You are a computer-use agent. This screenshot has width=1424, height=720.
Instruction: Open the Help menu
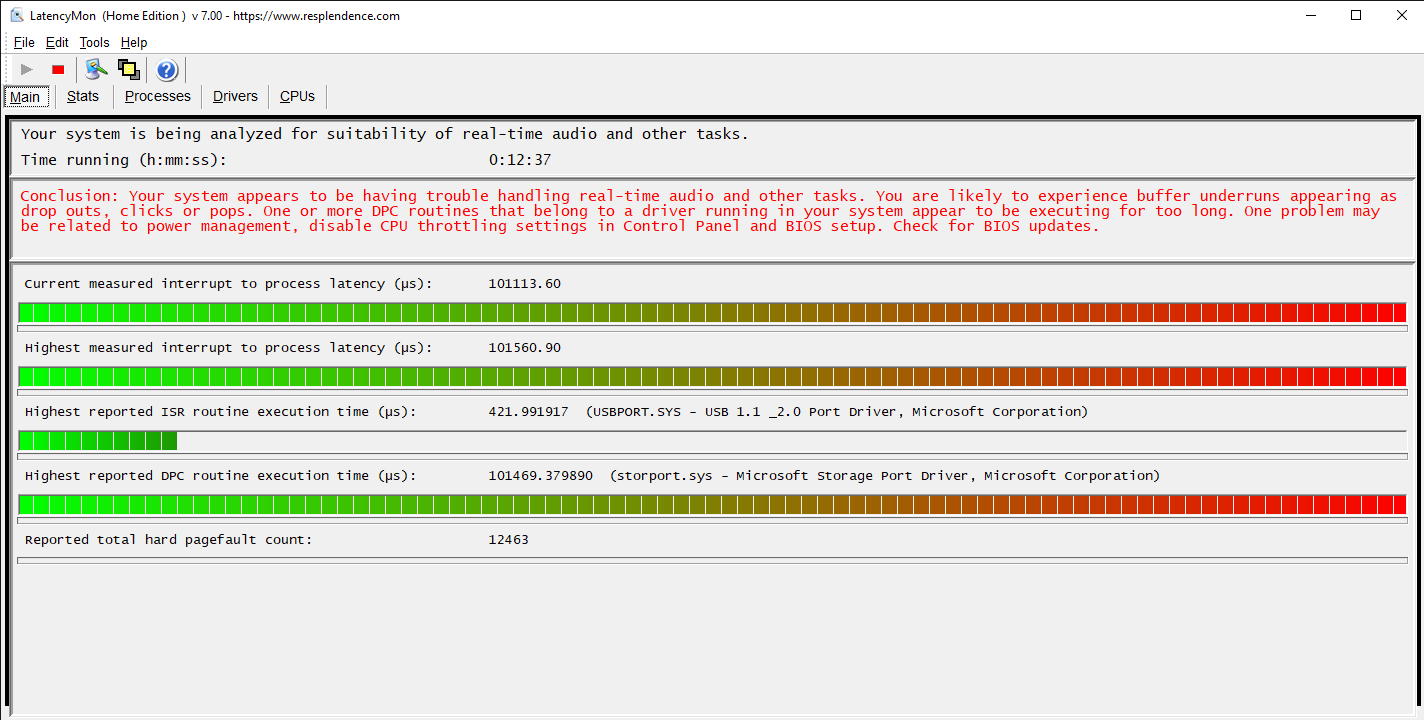134,42
